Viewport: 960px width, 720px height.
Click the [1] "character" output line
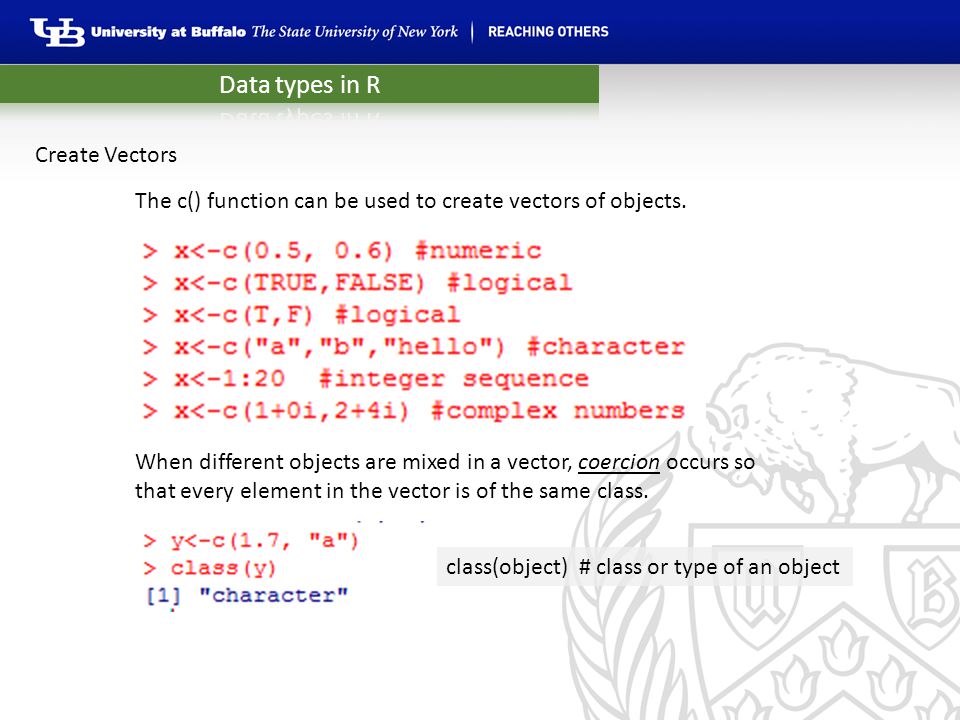247,595
